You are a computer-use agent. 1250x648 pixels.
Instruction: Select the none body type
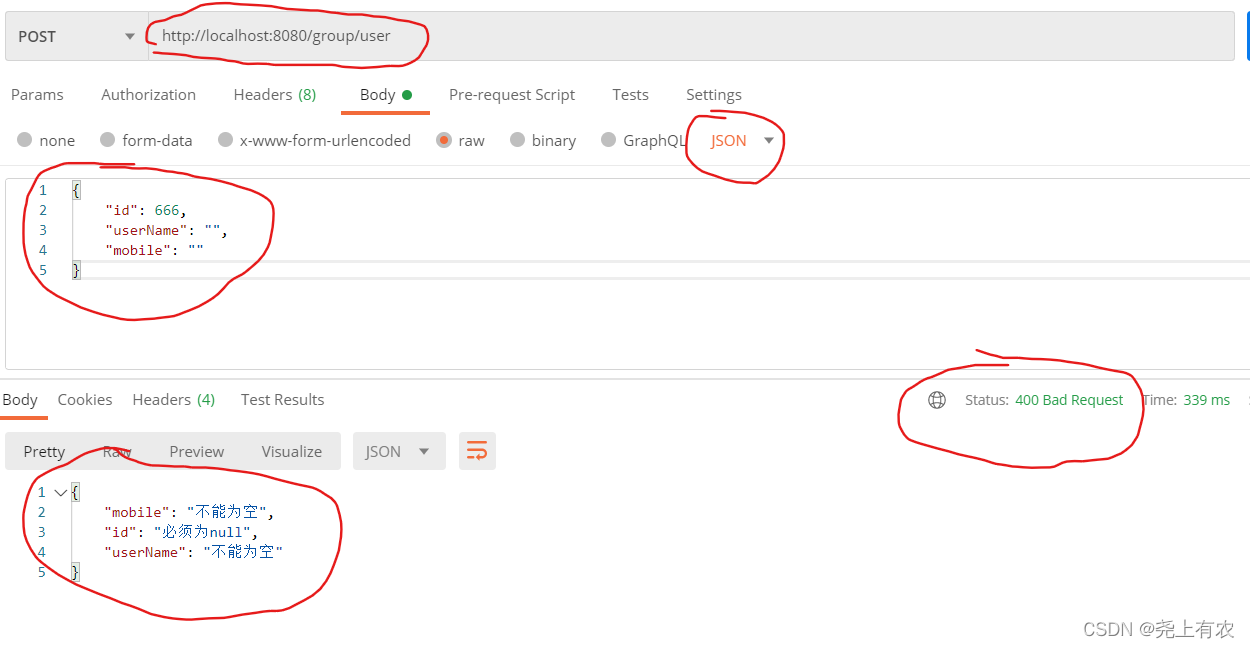46,140
